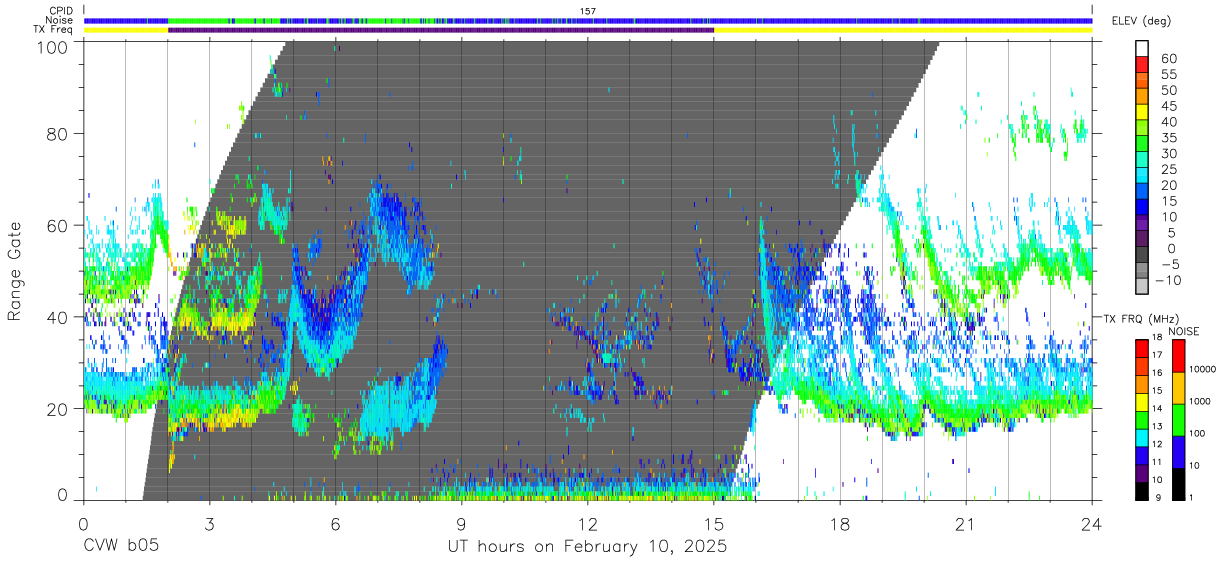
Task: Click the 'ELEV (deg)' legend title
Action: click(1142, 21)
